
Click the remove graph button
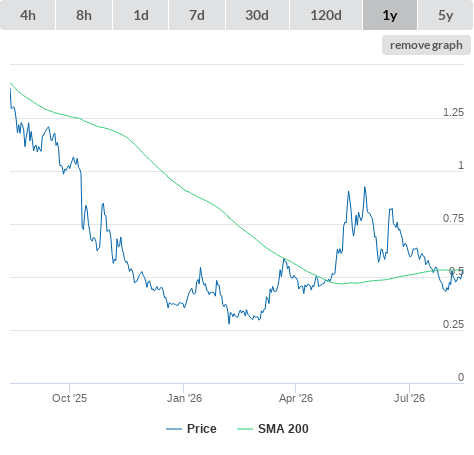[426, 45]
